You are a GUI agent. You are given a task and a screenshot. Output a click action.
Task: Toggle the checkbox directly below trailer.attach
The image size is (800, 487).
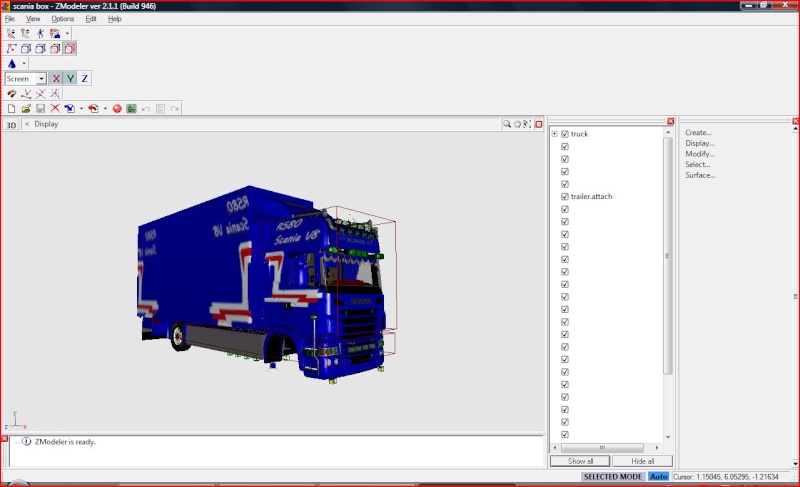click(x=565, y=209)
